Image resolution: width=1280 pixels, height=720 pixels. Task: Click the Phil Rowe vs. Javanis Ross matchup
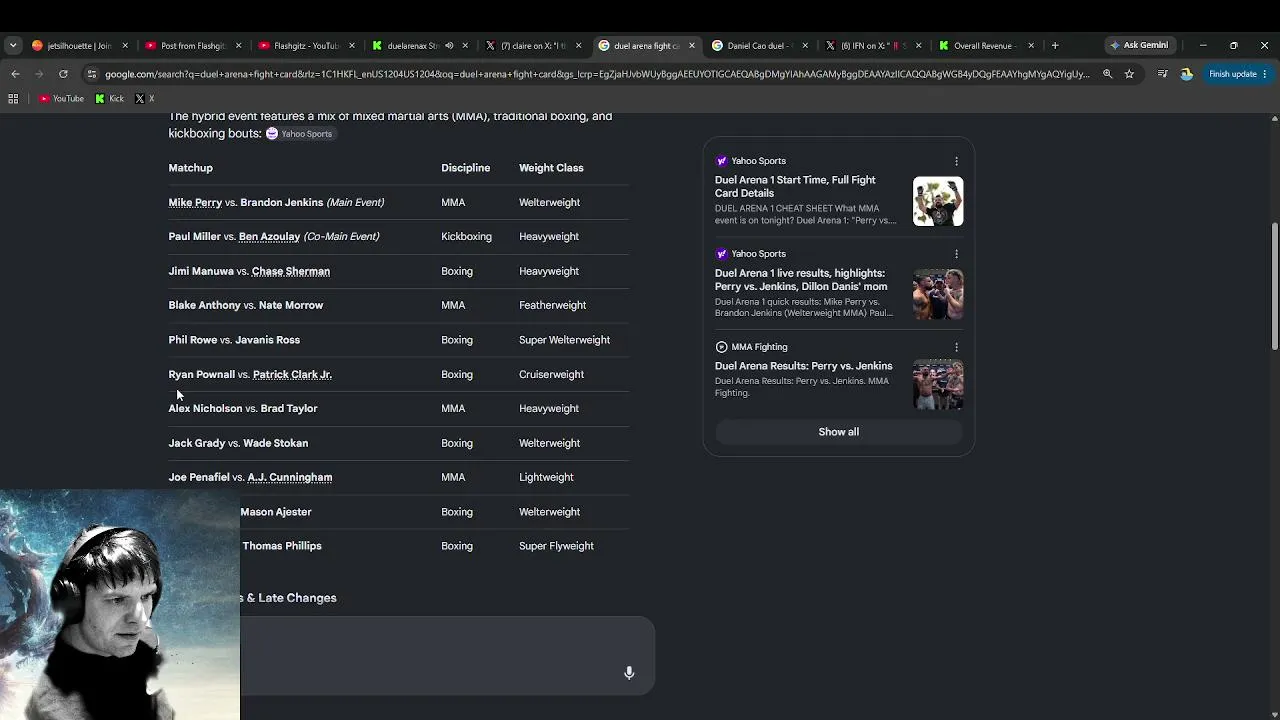(234, 340)
